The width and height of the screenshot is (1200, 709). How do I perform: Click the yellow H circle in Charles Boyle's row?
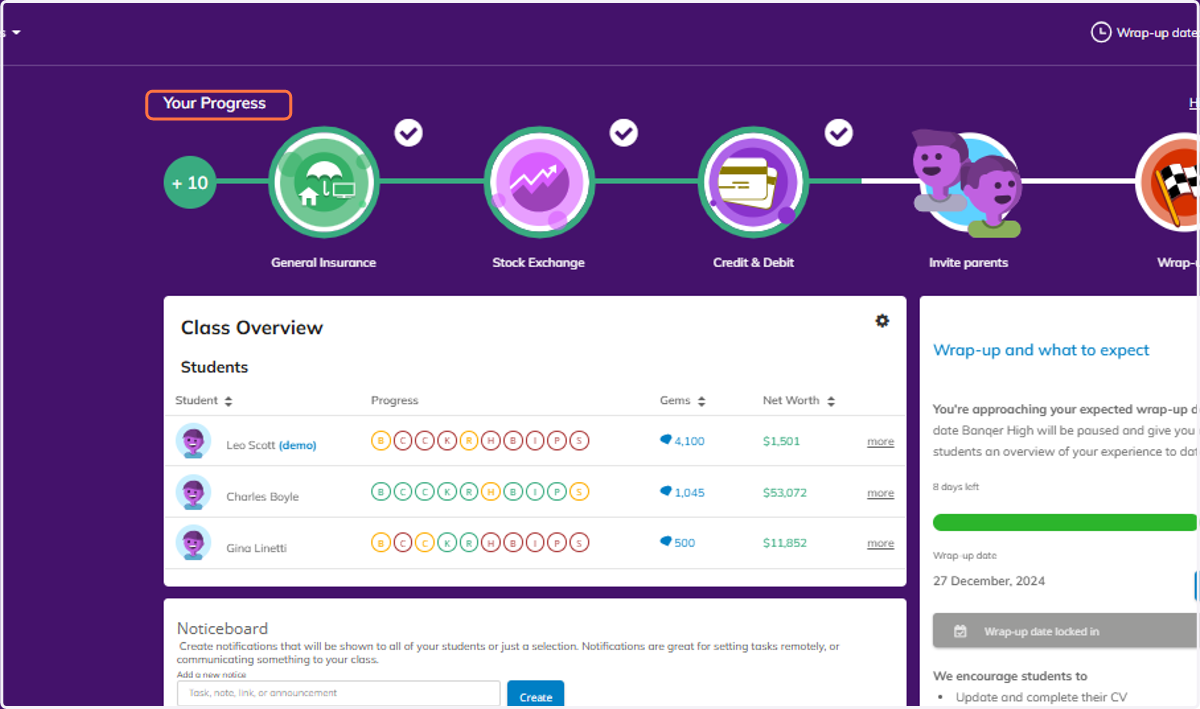491,492
